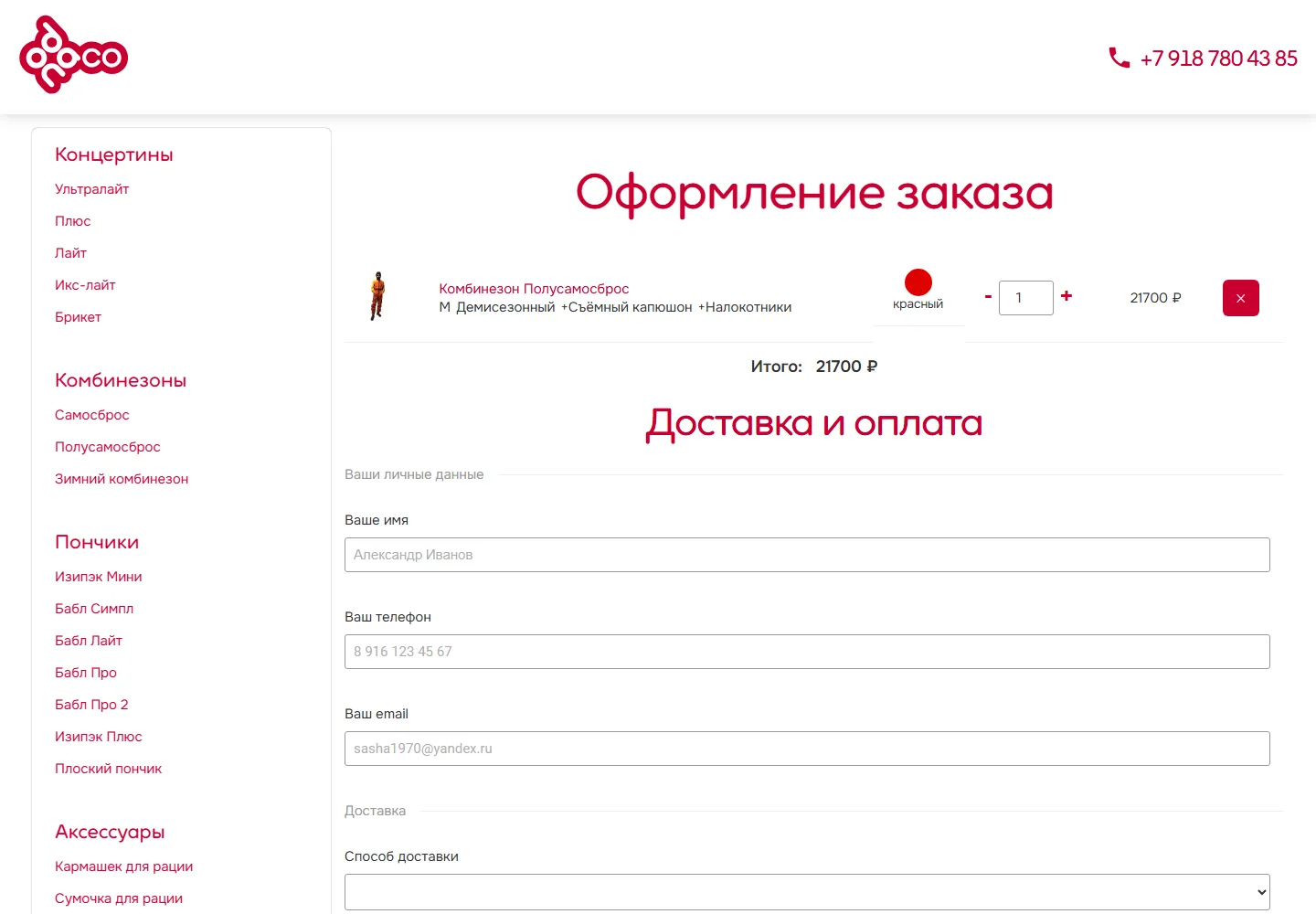Open the Пончики category heading

pyautogui.click(x=97, y=542)
